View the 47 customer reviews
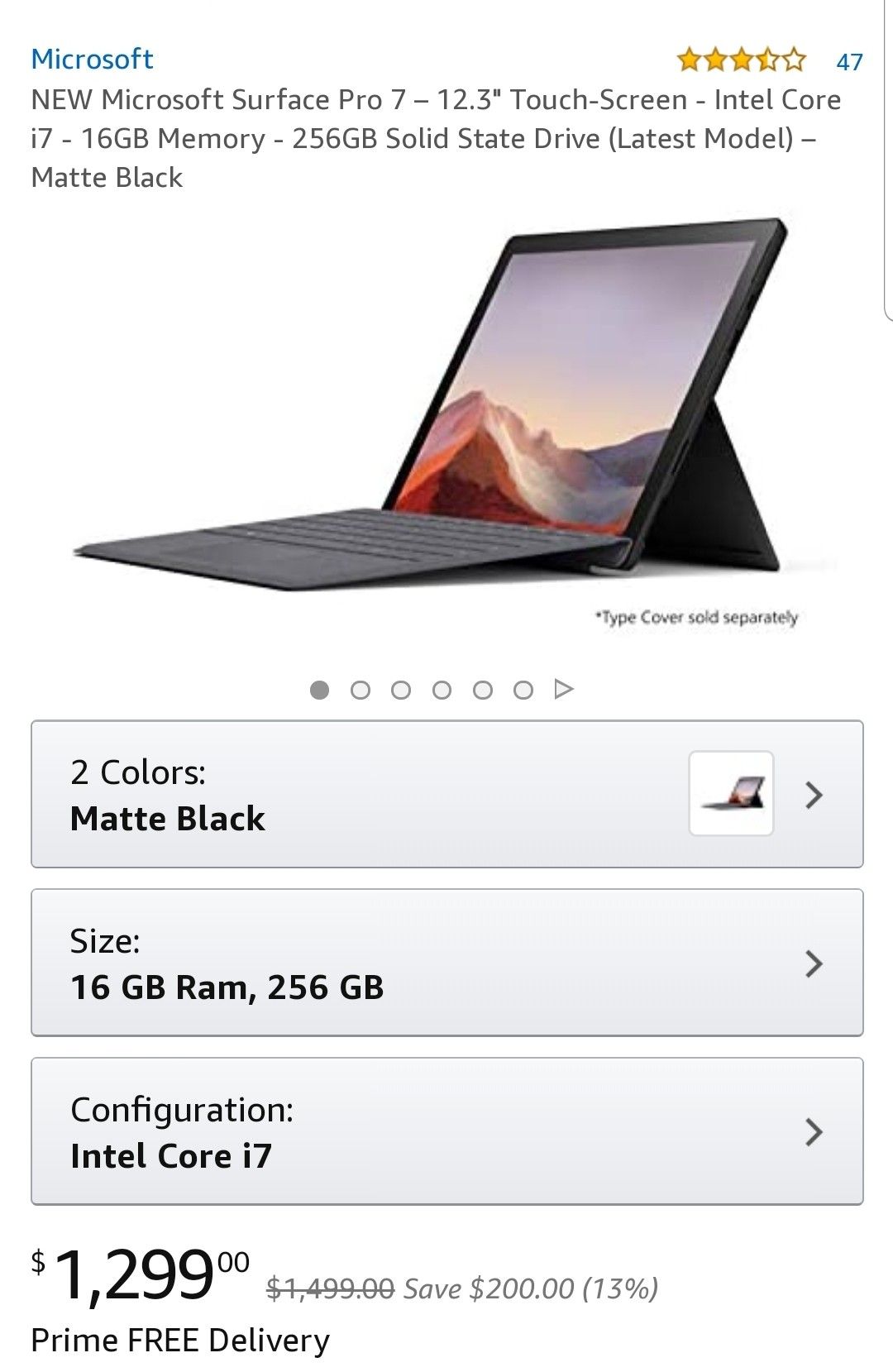893x1372 pixels. pyautogui.click(x=849, y=61)
